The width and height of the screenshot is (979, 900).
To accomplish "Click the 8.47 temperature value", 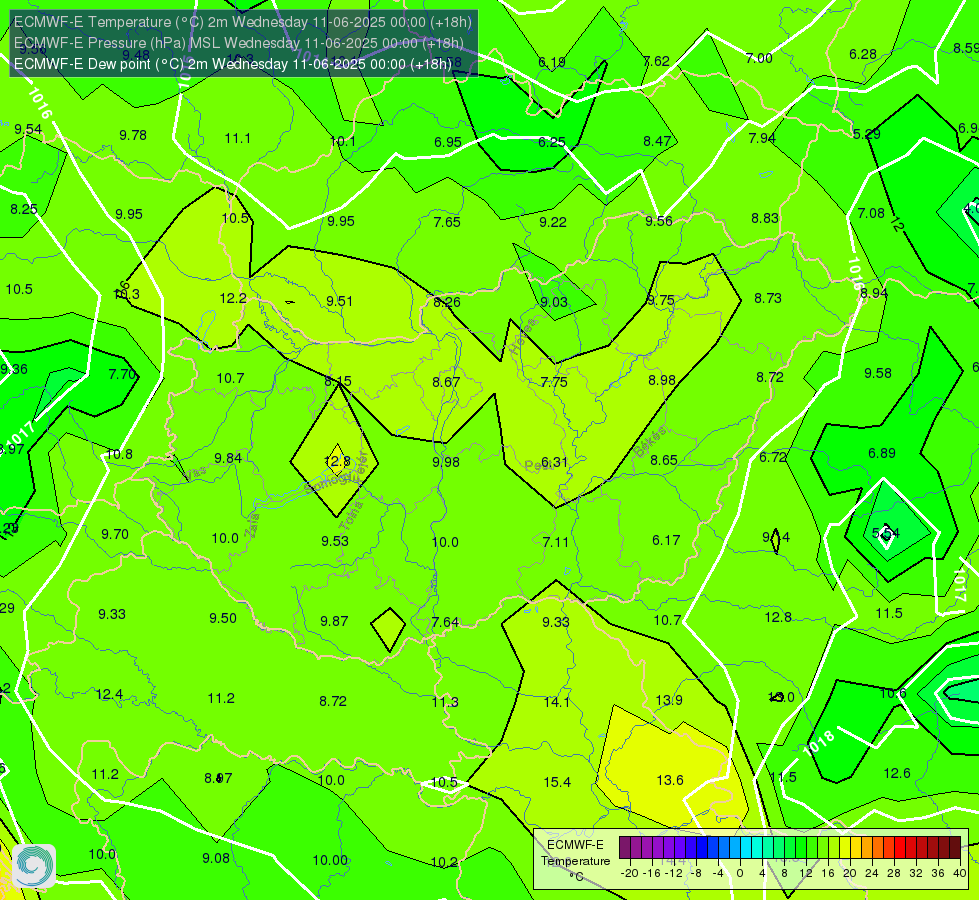I will (657, 141).
